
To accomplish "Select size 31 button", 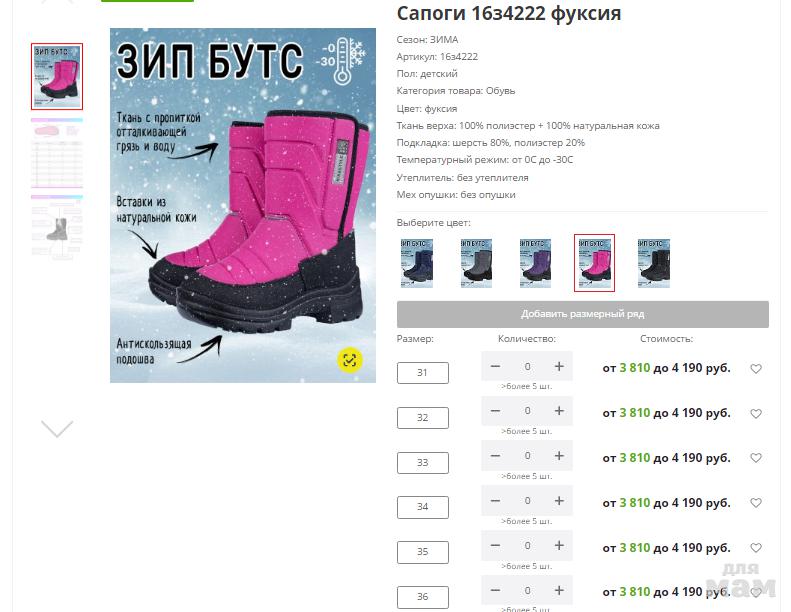I will pos(423,373).
